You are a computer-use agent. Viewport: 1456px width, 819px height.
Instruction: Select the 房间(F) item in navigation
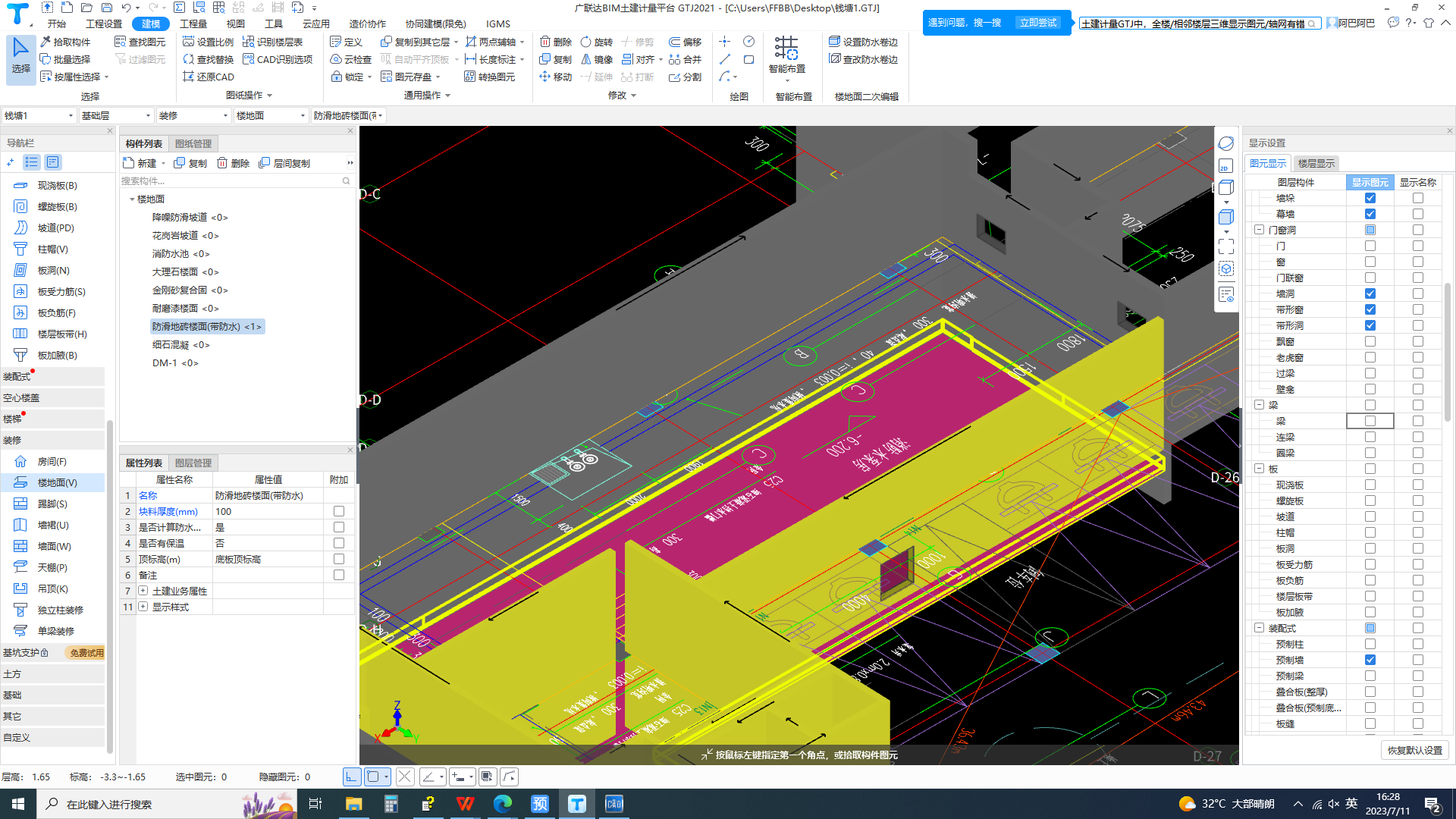tap(53, 461)
